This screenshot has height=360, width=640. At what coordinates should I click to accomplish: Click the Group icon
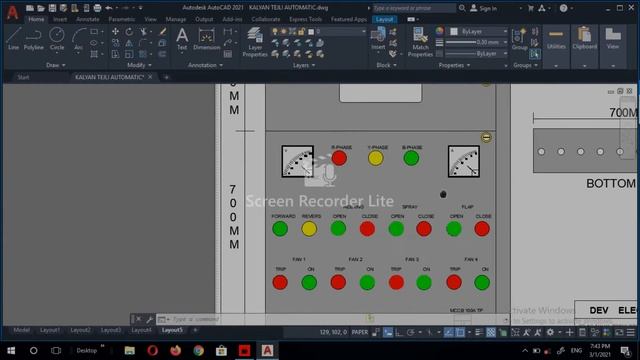[519, 39]
